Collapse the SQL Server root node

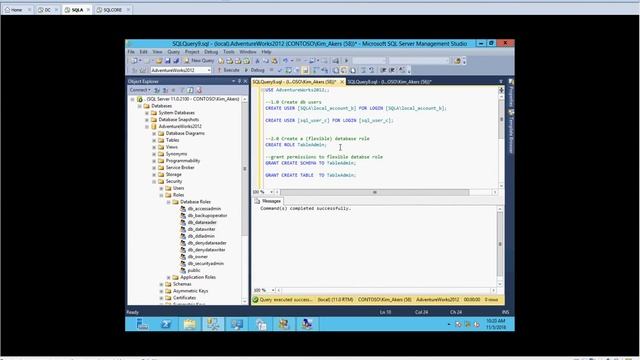tap(132, 99)
